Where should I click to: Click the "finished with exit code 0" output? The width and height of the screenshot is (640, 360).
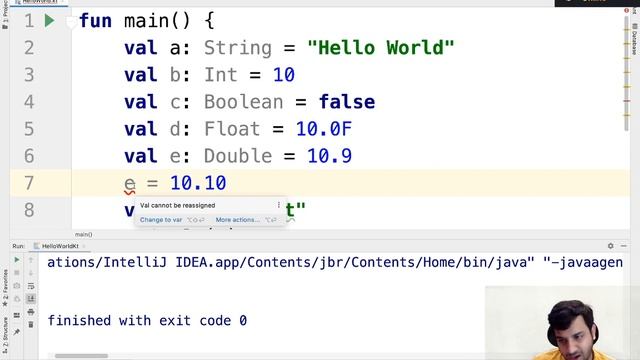[147, 320]
